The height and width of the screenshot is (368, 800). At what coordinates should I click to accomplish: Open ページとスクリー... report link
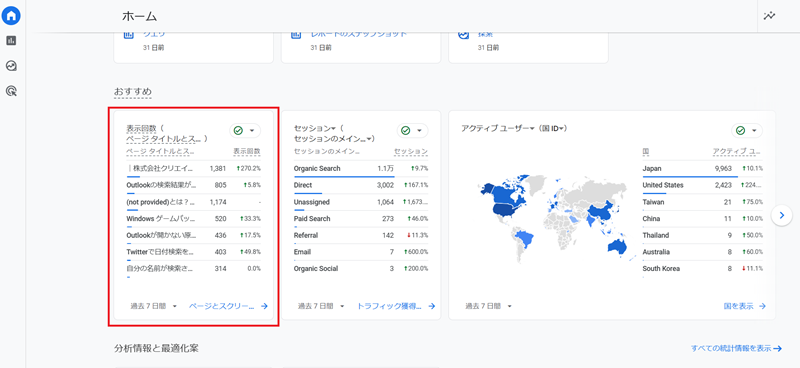tap(228, 306)
